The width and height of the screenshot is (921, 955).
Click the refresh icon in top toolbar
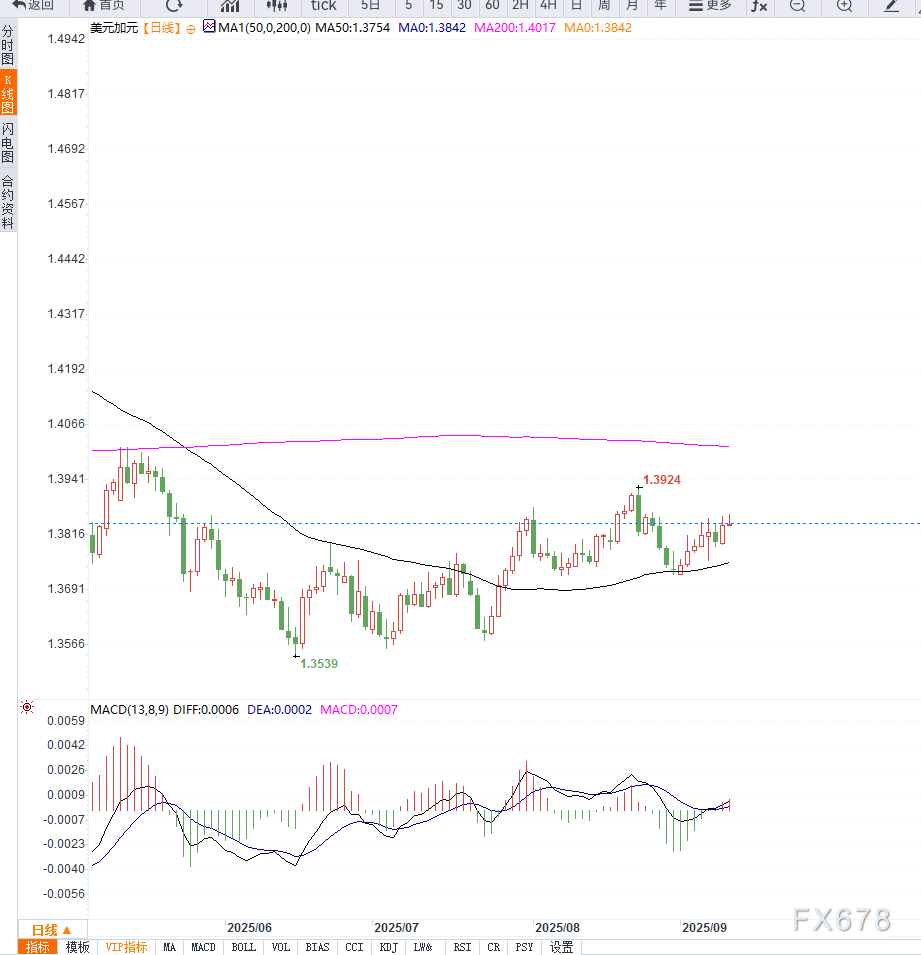click(174, 6)
